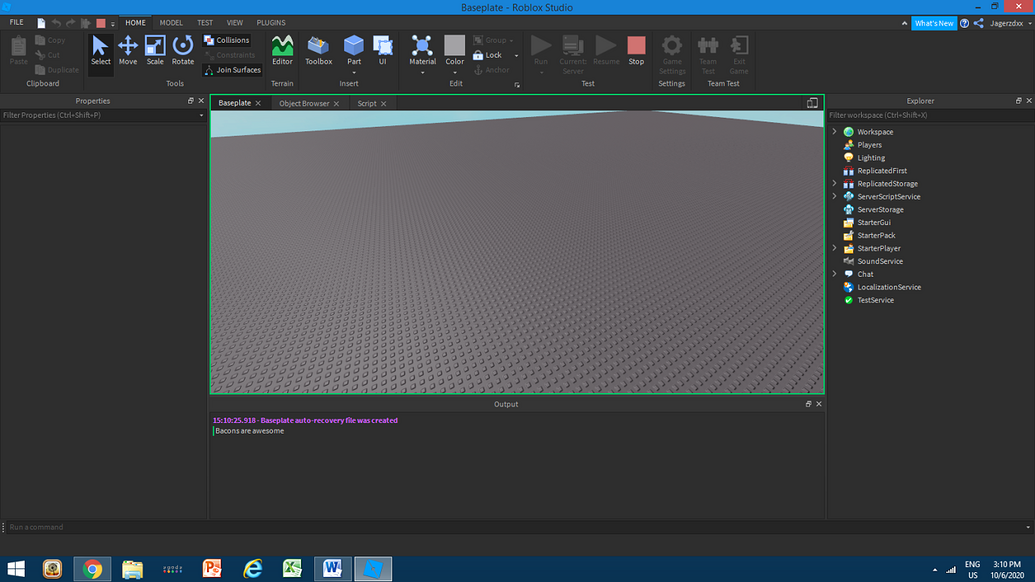Toggle Join Surfaces
1035x582 pixels.
point(233,69)
